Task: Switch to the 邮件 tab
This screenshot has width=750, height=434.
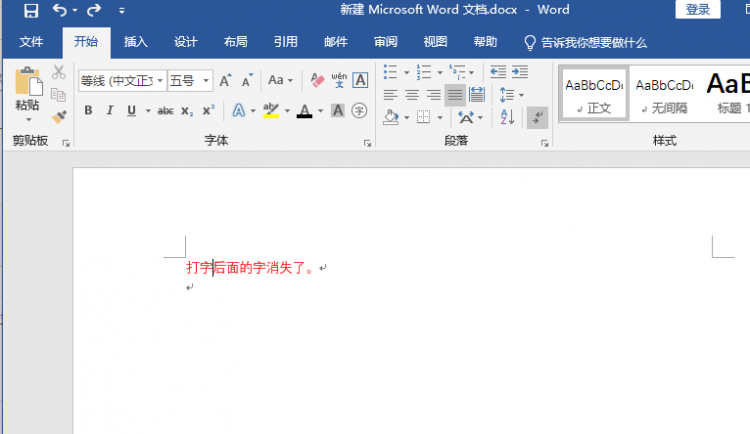Action: (336, 42)
